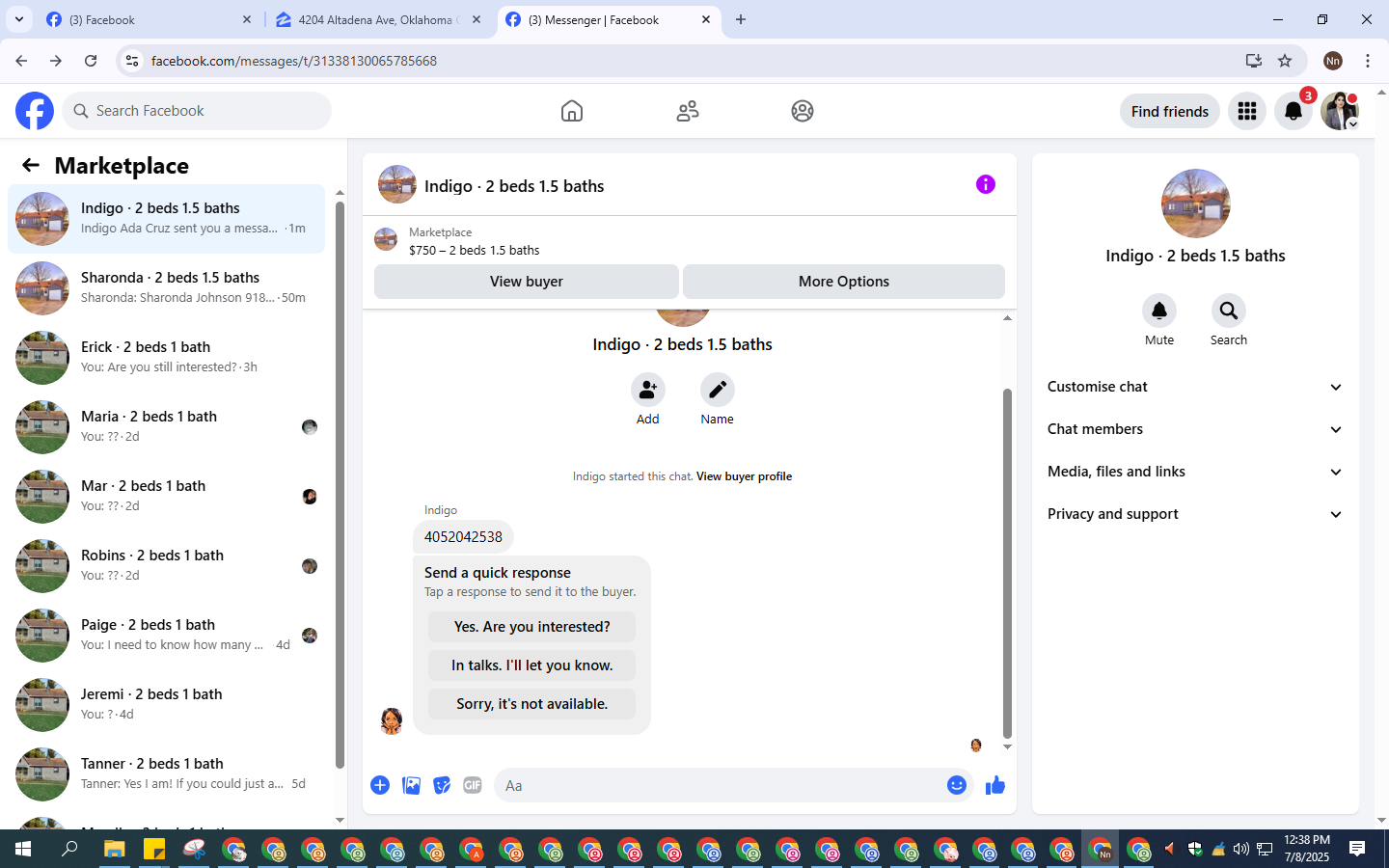Open more actions plus icon
Screen dimensions: 1389x868
(380, 785)
